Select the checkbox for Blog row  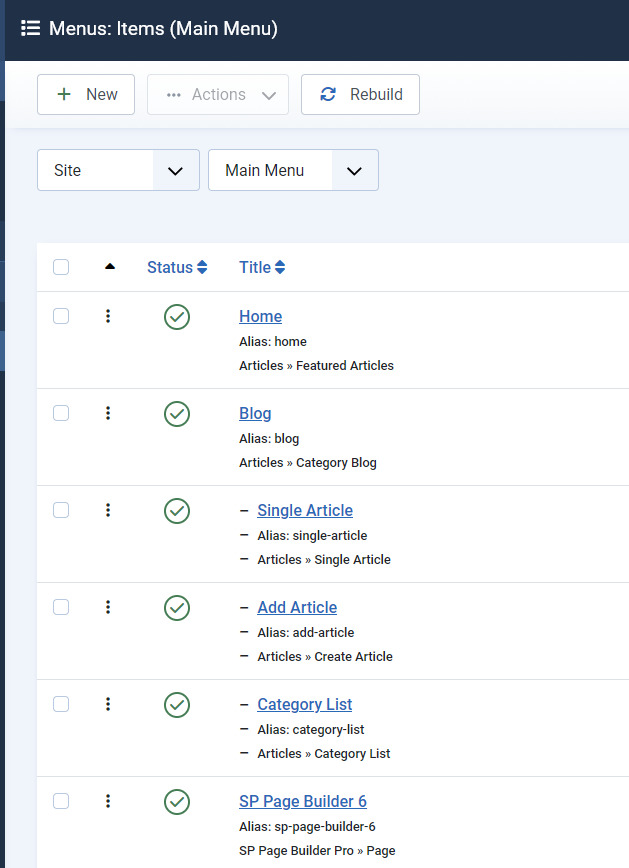click(61, 413)
